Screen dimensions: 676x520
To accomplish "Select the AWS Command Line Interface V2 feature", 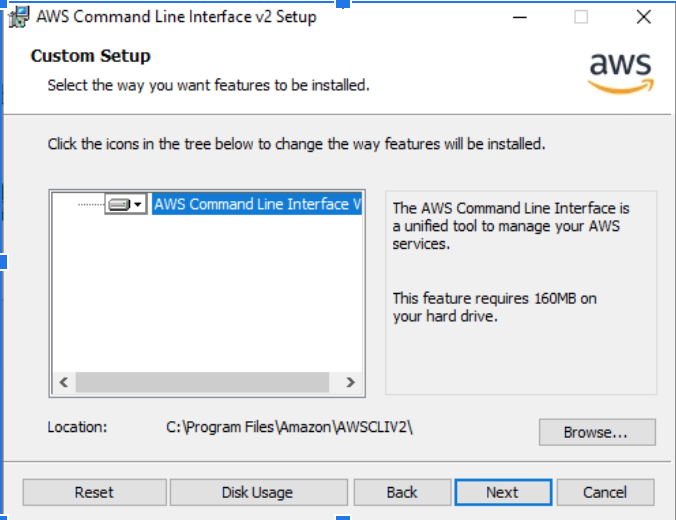I will (257, 204).
